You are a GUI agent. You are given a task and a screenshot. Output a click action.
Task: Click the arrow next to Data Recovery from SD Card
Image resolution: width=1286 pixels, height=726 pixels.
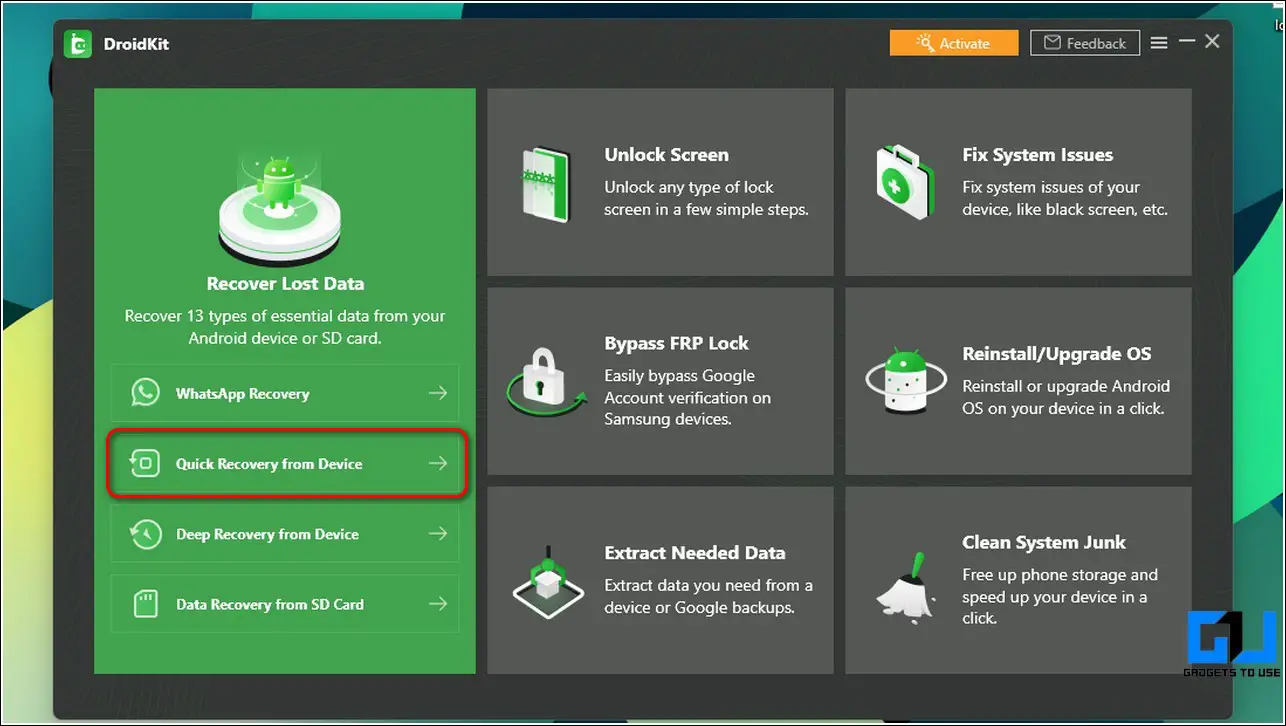[438, 604]
